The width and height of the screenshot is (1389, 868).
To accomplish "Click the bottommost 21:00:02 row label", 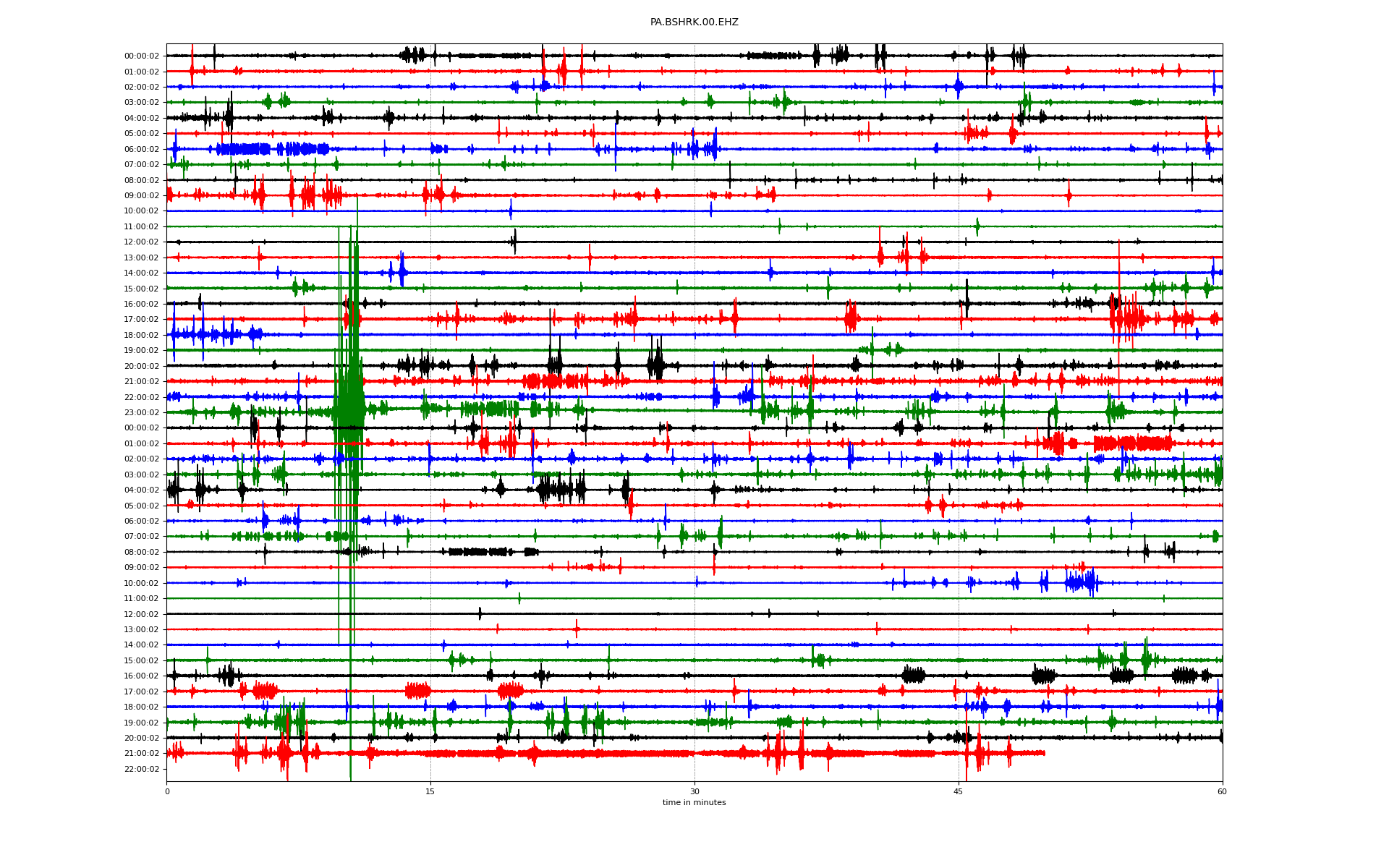I will [141, 753].
